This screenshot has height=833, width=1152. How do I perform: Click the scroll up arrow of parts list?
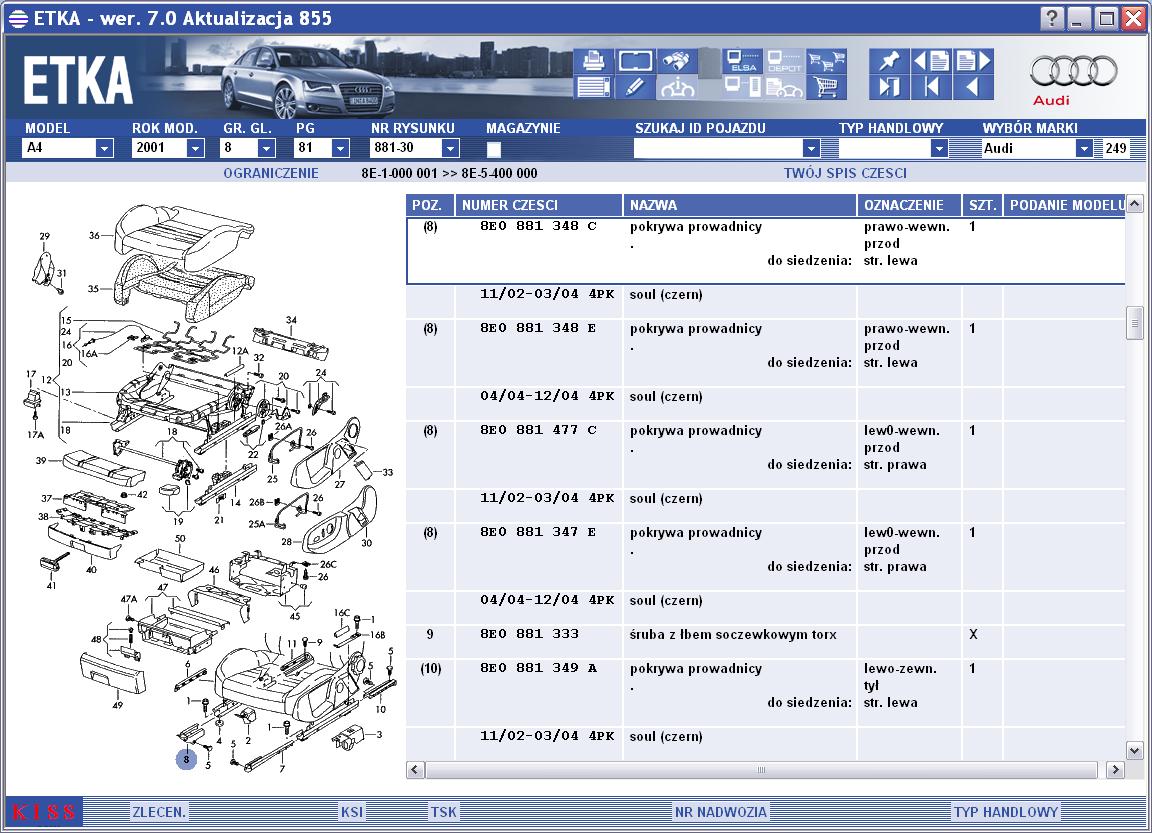1134,203
